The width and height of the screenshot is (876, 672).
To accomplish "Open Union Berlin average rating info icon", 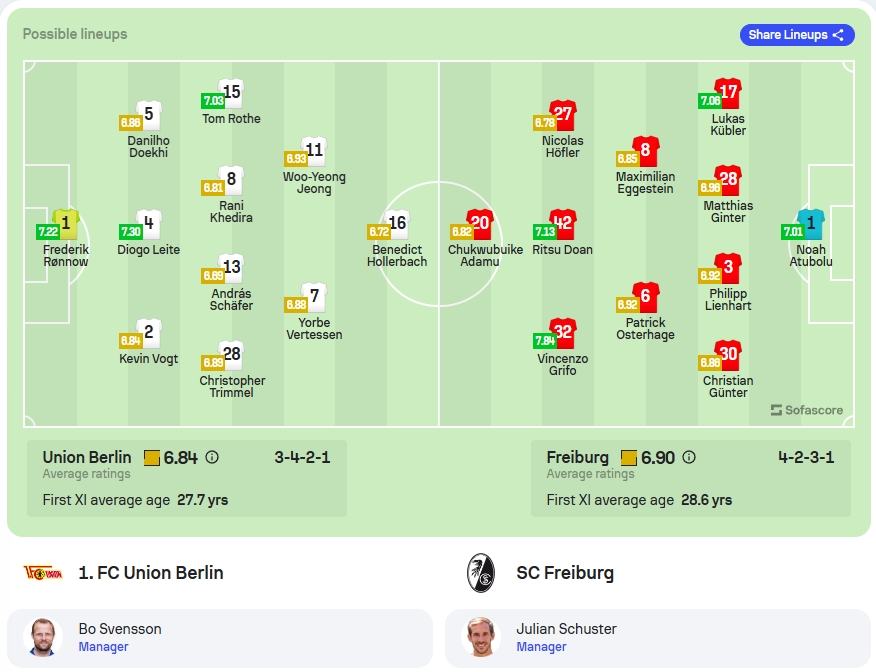I will 212,457.
